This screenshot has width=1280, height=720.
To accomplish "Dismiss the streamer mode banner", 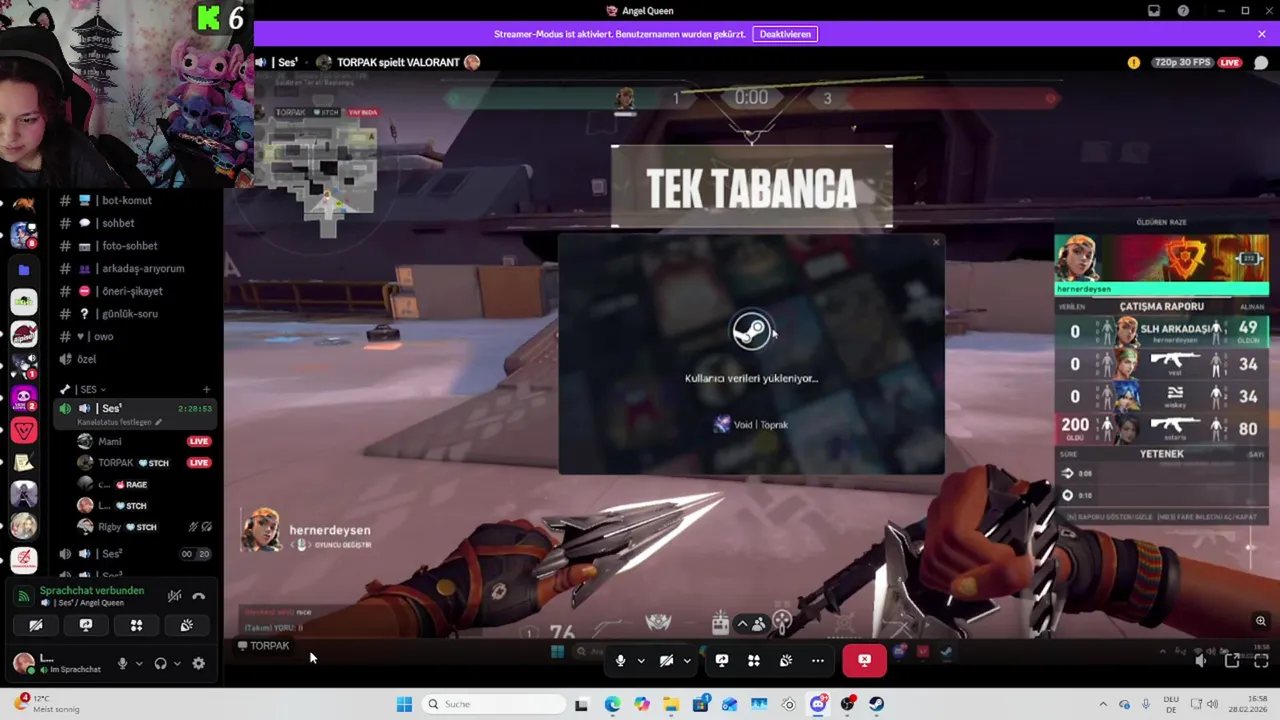I will (x=1262, y=34).
